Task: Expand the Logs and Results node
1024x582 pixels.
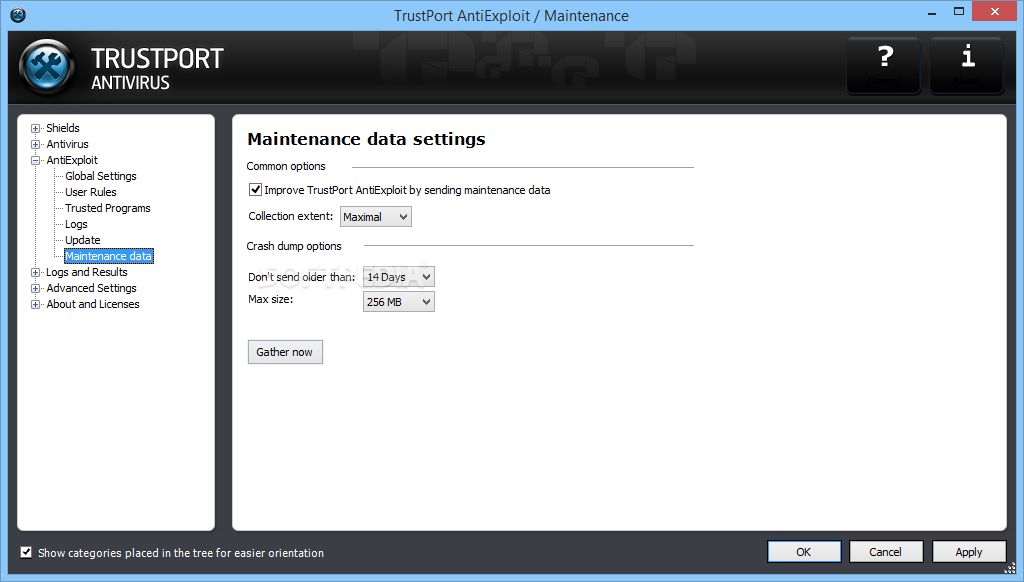Action: tap(35, 272)
